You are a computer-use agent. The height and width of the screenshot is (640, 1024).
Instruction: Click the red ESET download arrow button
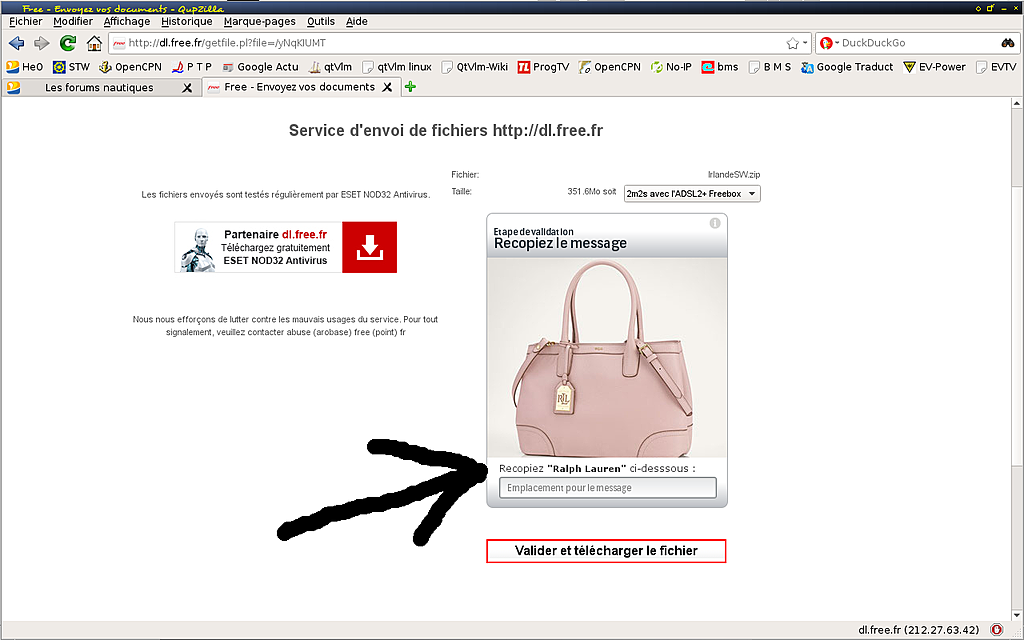(x=370, y=247)
